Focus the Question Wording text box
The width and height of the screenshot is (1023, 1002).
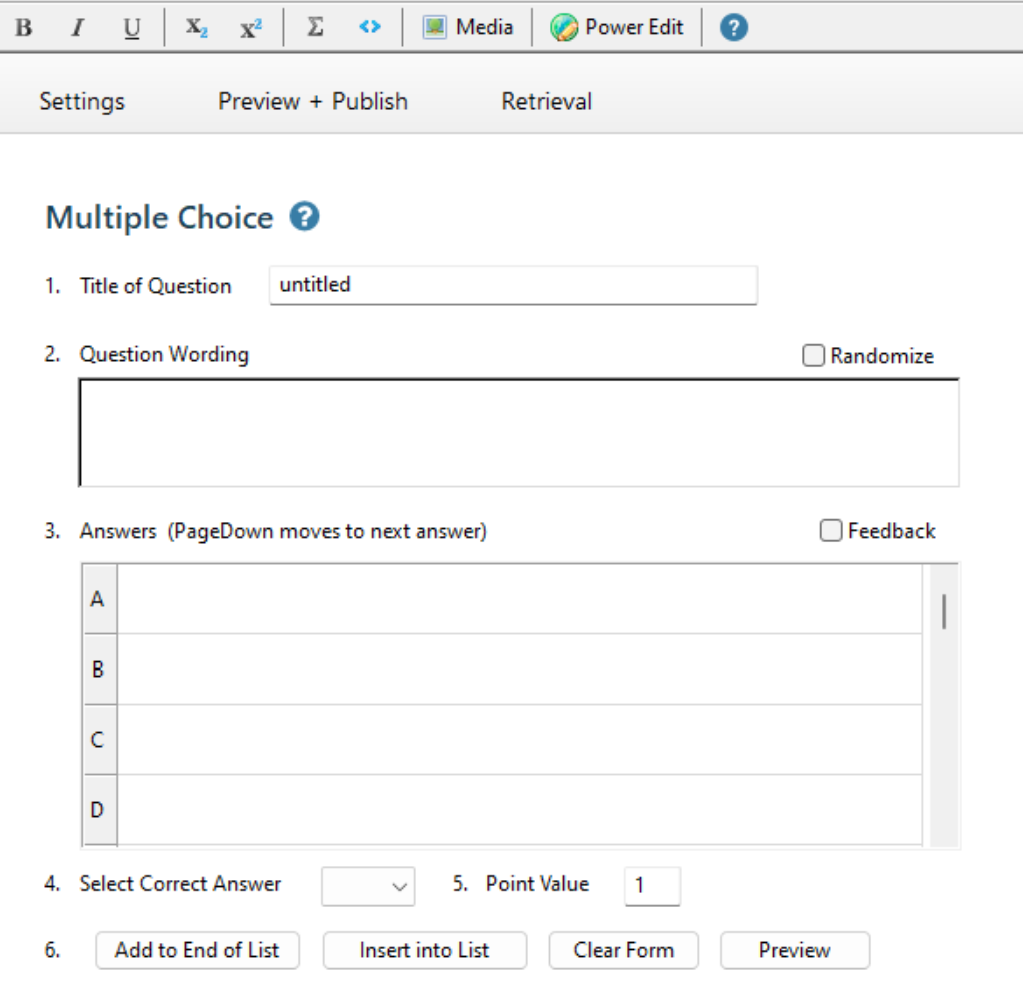point(519,433)
